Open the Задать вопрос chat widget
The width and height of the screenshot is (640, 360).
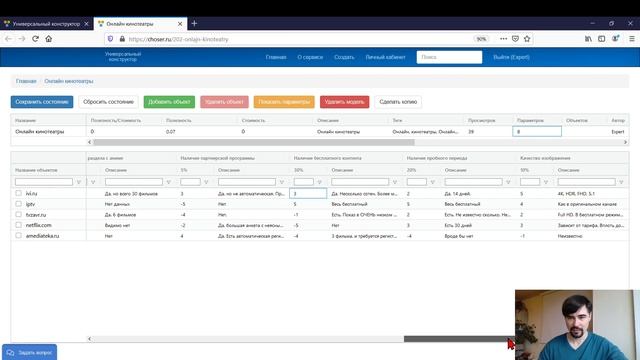click(29, 352)
